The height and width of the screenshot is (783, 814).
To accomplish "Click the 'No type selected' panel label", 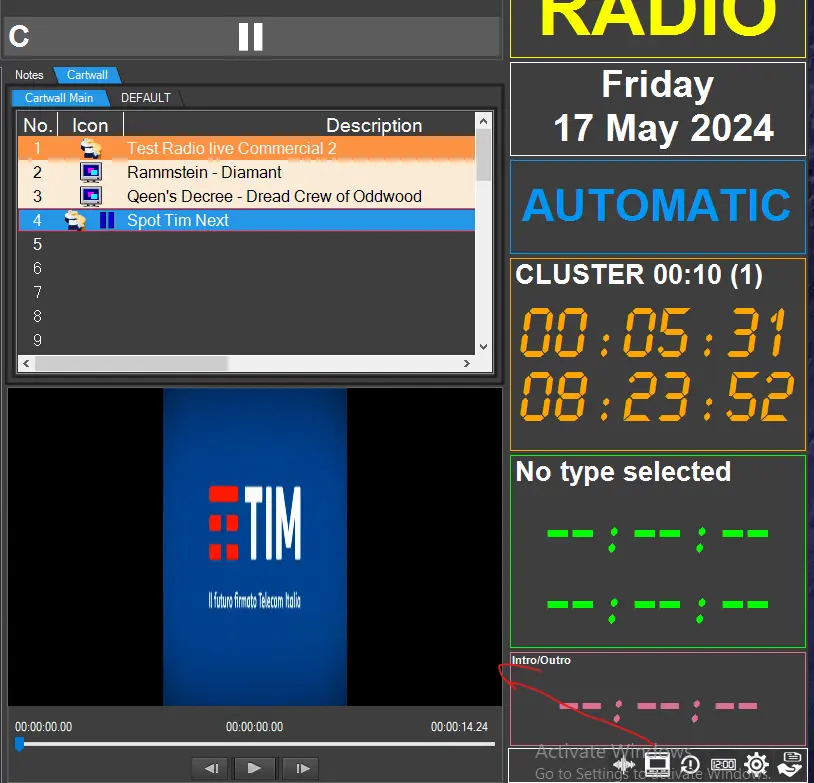I will tap(623, 471).
